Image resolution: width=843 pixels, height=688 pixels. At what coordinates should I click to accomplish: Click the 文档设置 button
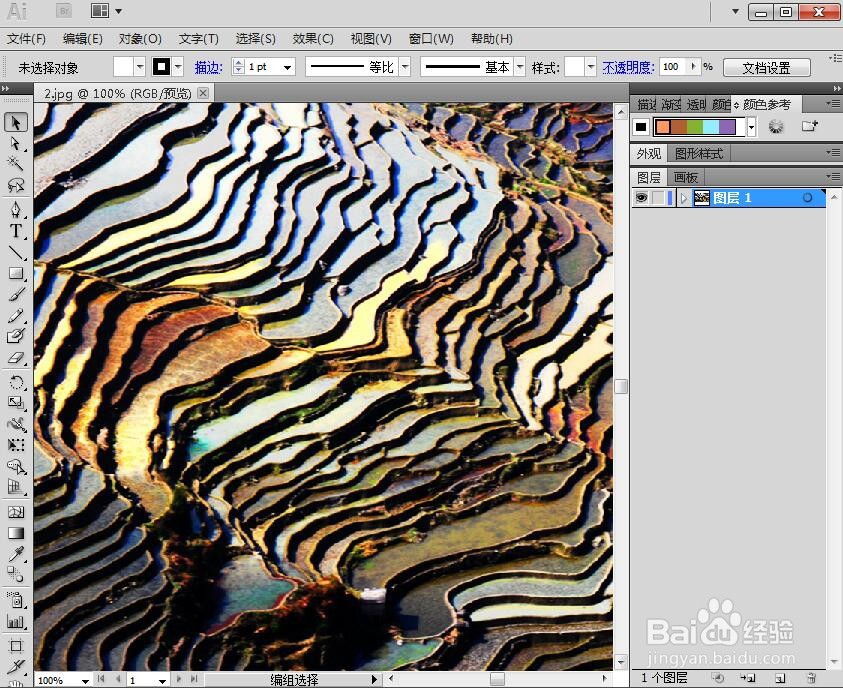pyautogui.click(x=767, y=68)
